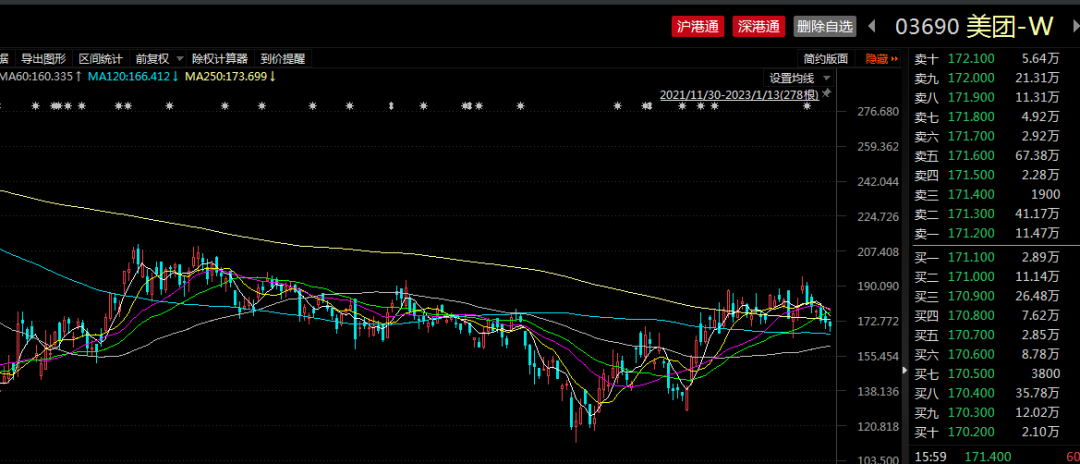Click volume 41.17万 in 卖二 row
Screen dimensions: 1080x464
[x=1037, y=214]
